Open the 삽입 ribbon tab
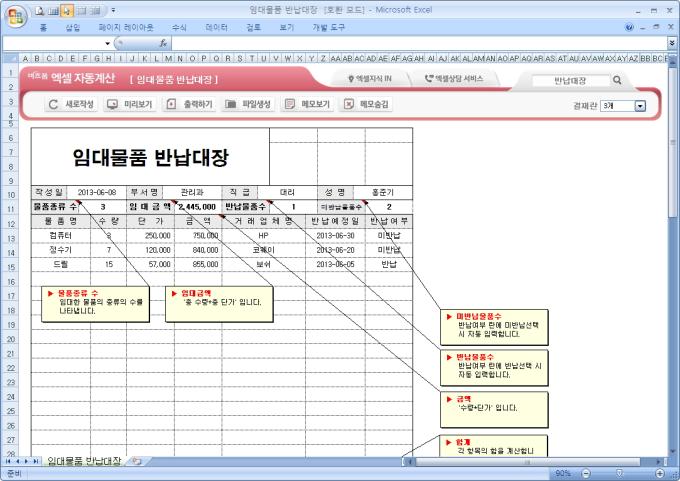This screenshot has width=680, height=481. pyautogui.click(x=73, y=28)
